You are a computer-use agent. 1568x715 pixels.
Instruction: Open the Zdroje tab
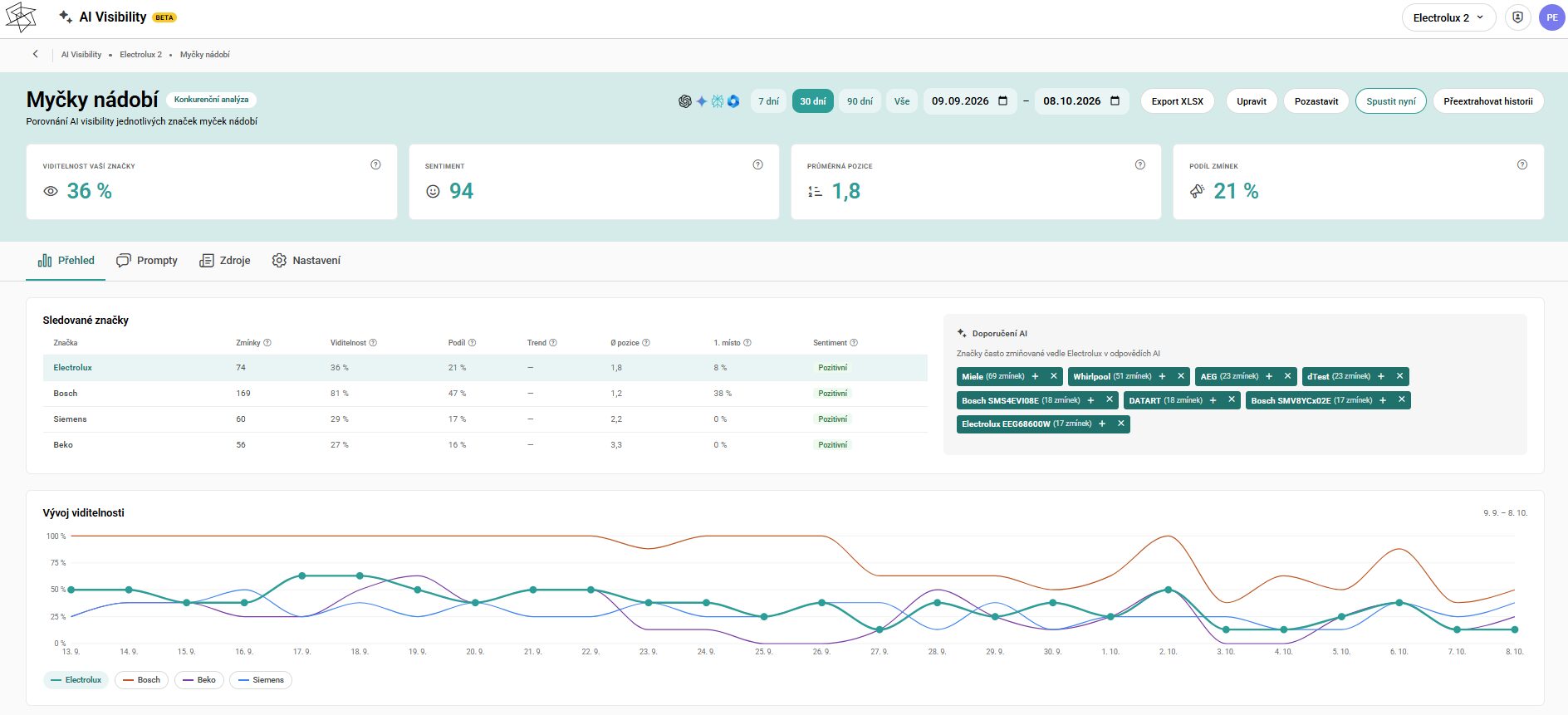pyautogui.click(x=225, y=261)
